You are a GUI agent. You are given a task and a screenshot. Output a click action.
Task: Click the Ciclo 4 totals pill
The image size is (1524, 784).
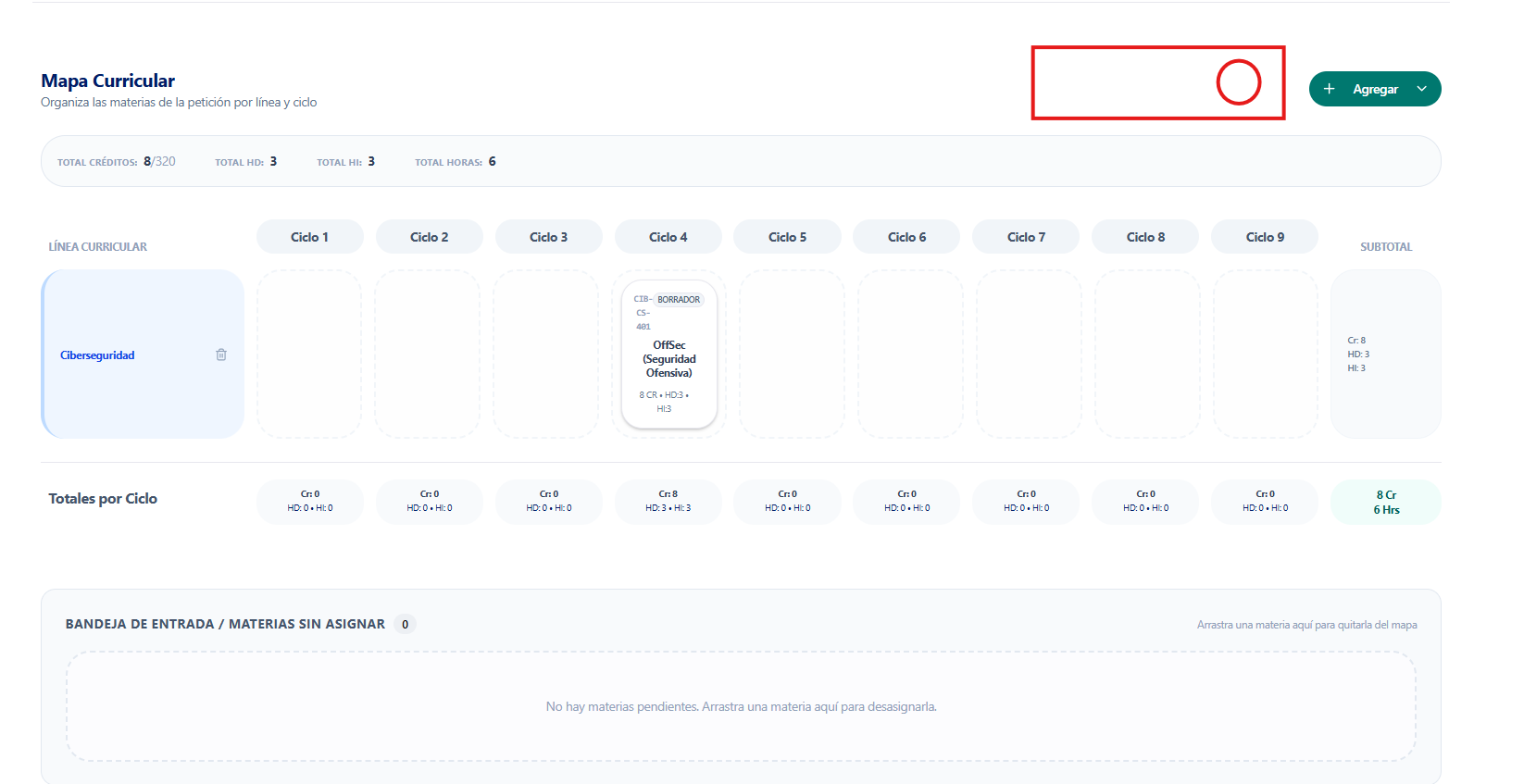[x=668, y=501]
